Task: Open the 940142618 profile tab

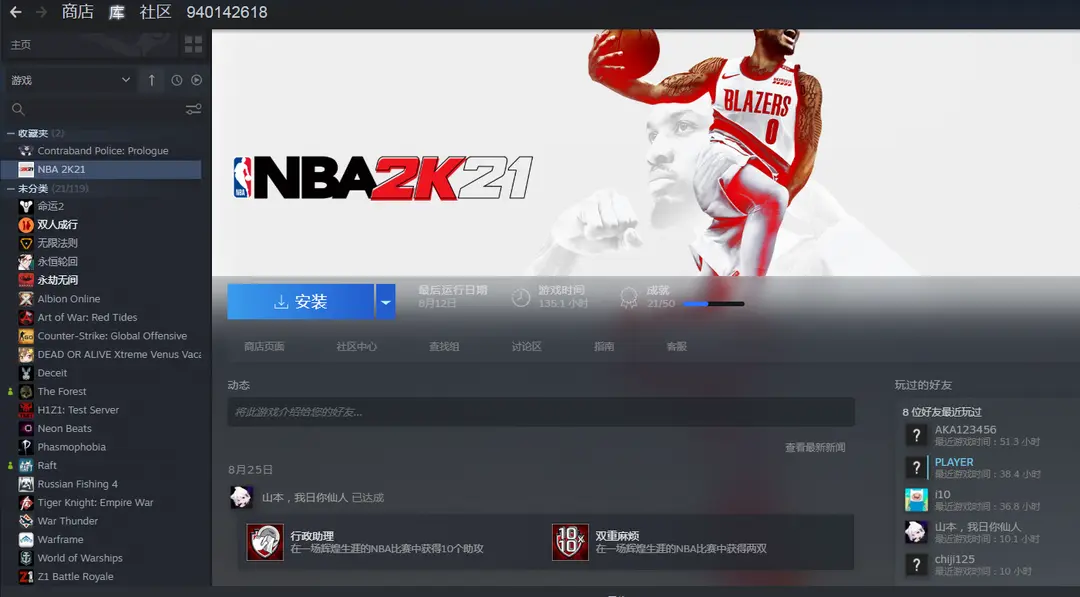Action: [227, 12]
